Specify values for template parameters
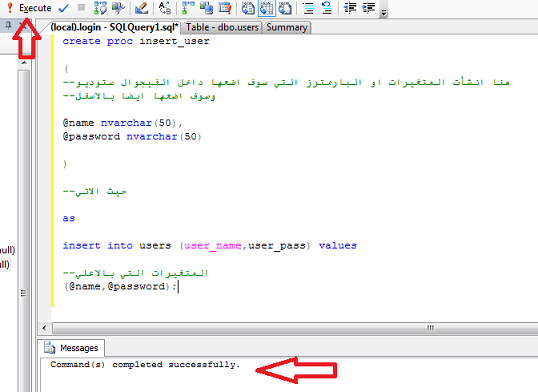Screen dimensions: 538x392 (165, 8)
